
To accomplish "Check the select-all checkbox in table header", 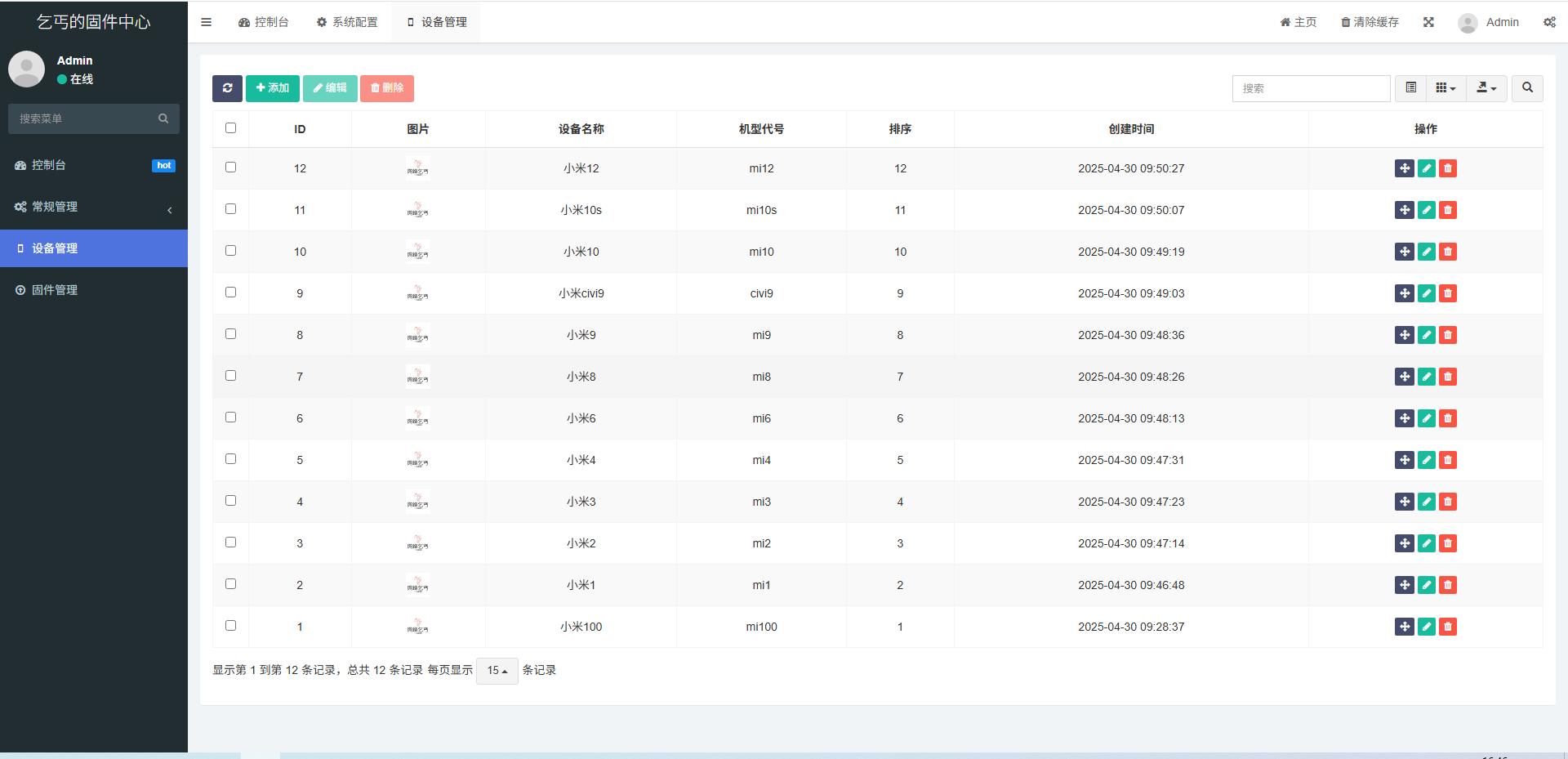I will coord(230,128).
